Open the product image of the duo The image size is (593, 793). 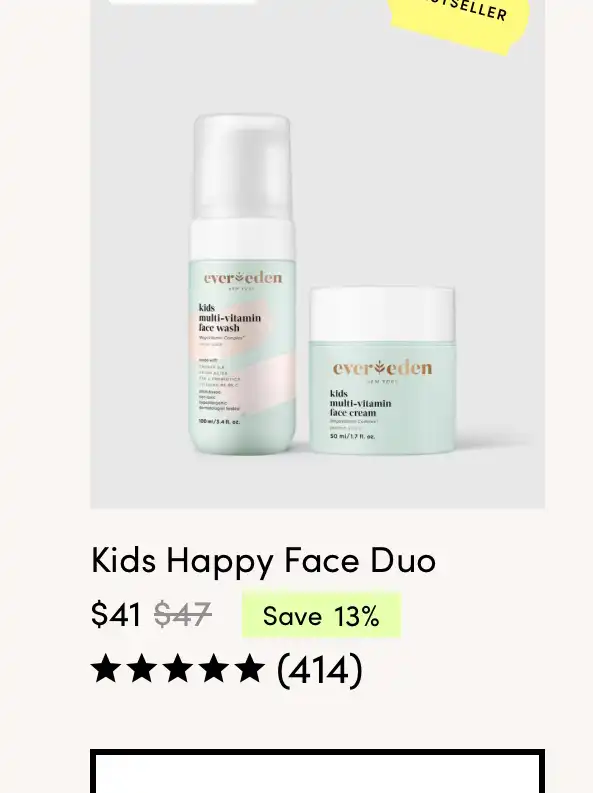tap(317, 254)
